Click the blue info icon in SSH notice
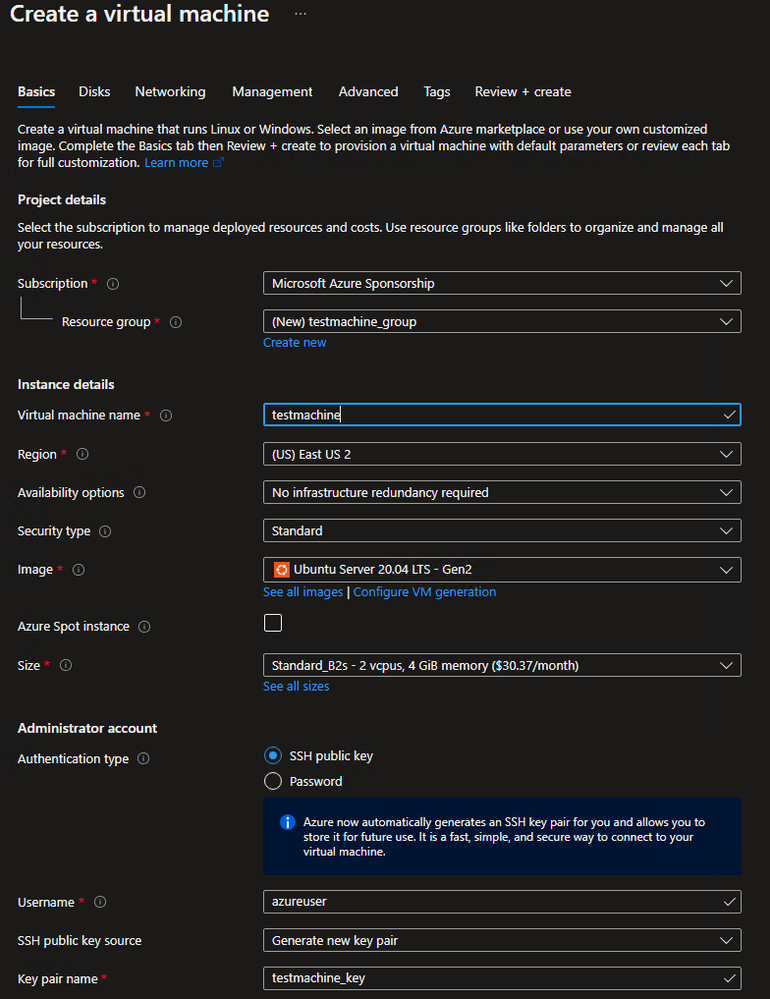Viewport: 770px width, 999px height. point(287,822)
